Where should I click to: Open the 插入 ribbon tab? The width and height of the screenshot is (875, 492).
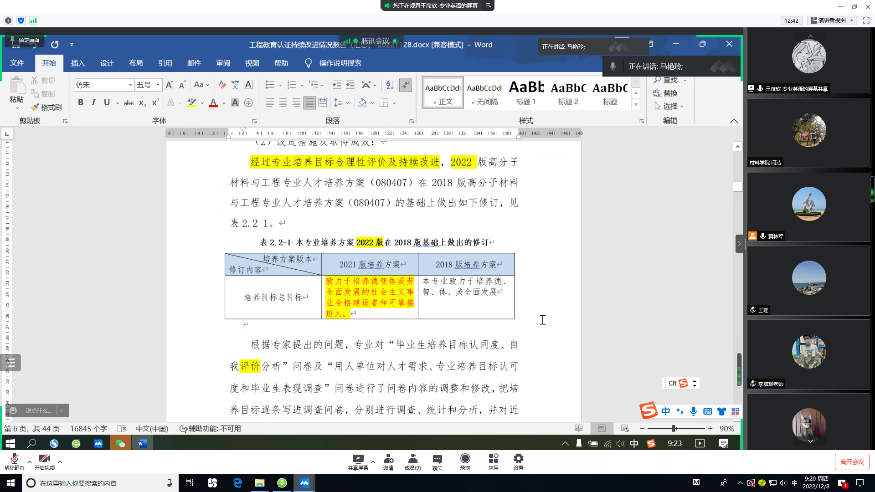(x=77, y=62)
